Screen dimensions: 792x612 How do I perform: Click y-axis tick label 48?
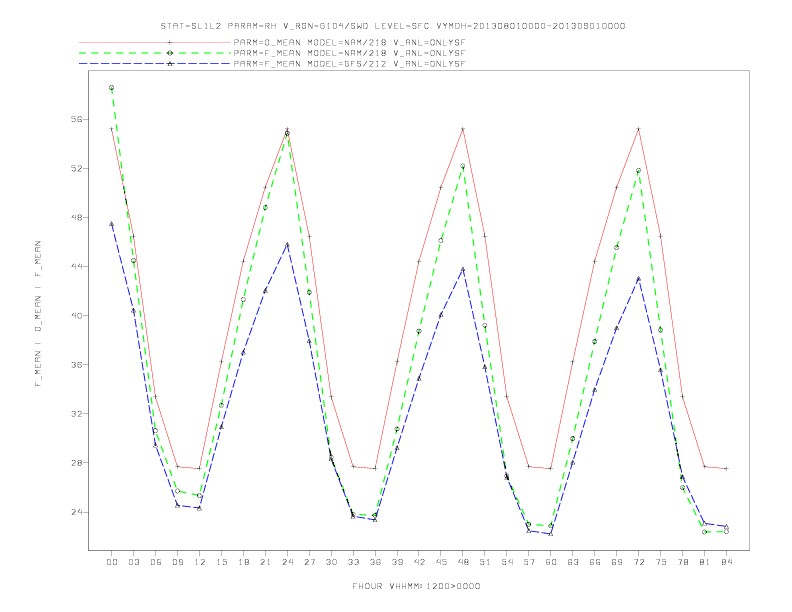(77, 218)
